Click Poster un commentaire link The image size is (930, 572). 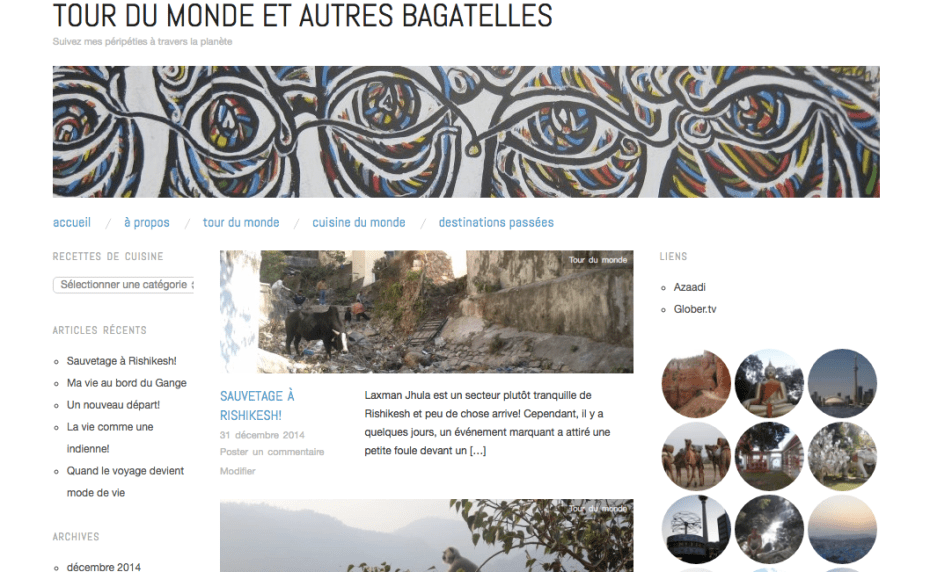[x=272, y=452]
